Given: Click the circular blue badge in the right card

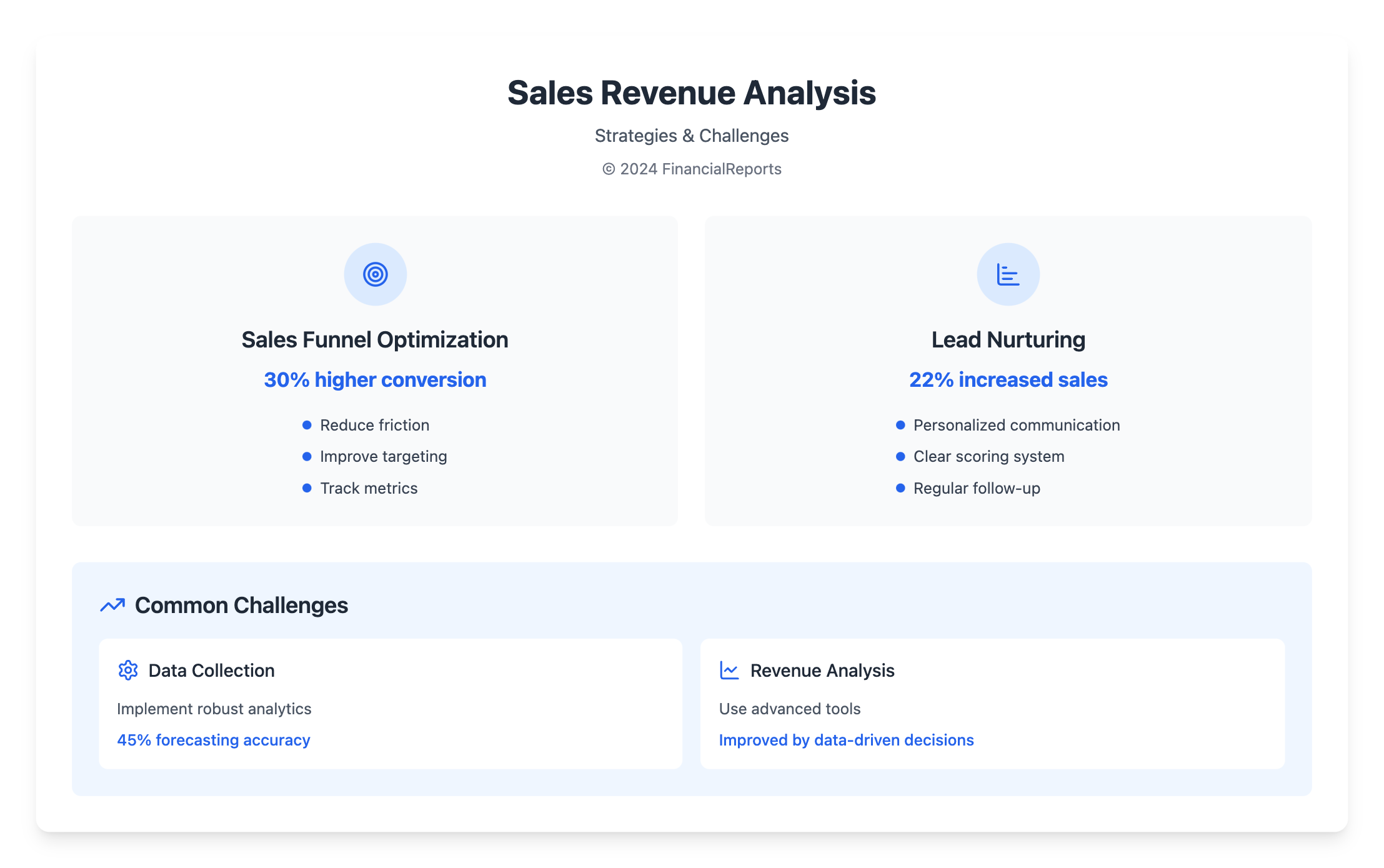Looking at the screenshot, I should tap(1007, 274).
